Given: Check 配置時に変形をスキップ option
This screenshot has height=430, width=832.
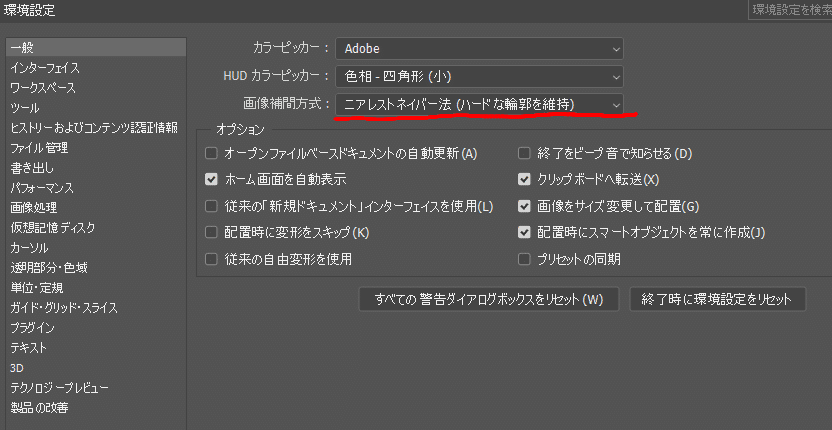Looking at the screenshot, I should pos(211,233).
